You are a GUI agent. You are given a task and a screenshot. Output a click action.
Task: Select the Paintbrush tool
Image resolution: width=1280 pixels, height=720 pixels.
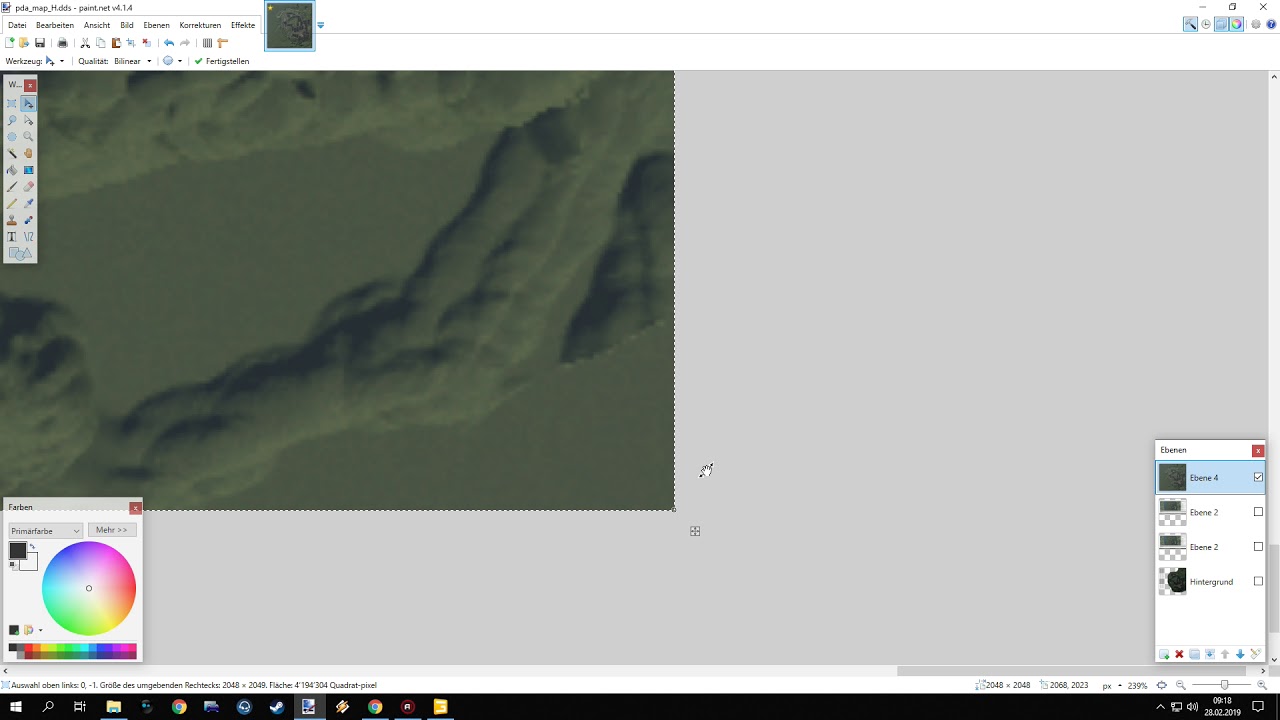point(12,187)
